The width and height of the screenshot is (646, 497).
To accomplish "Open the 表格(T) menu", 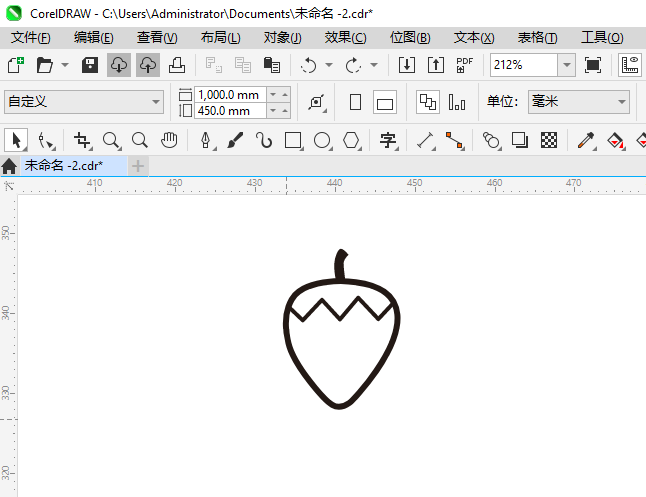I will tap(537, 38).
